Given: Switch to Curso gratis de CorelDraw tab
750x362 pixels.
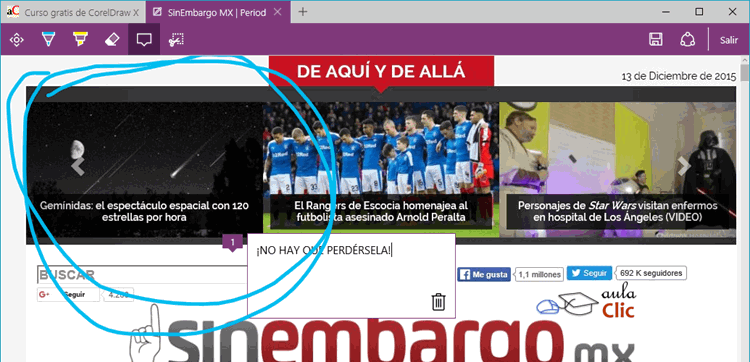Looking at the screenshot, I should click(x=73, y=12).
